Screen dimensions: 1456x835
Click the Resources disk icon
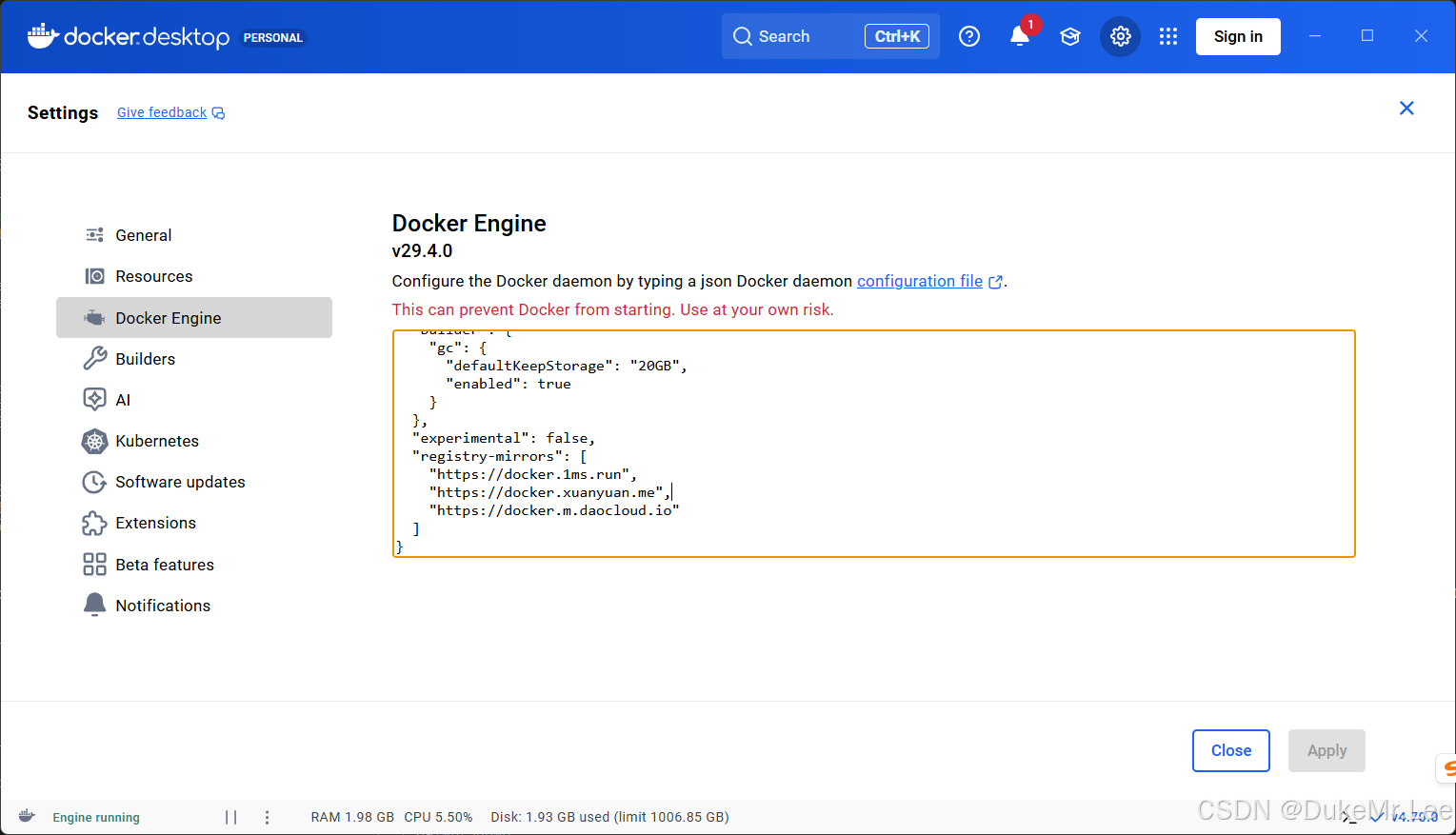click(x=95, y=276)
